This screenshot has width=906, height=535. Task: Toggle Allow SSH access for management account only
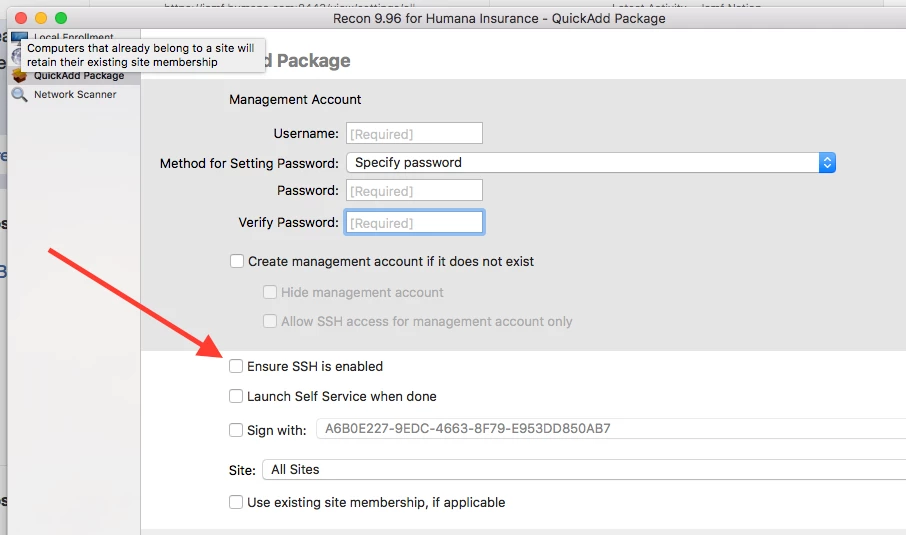[270, 321]
